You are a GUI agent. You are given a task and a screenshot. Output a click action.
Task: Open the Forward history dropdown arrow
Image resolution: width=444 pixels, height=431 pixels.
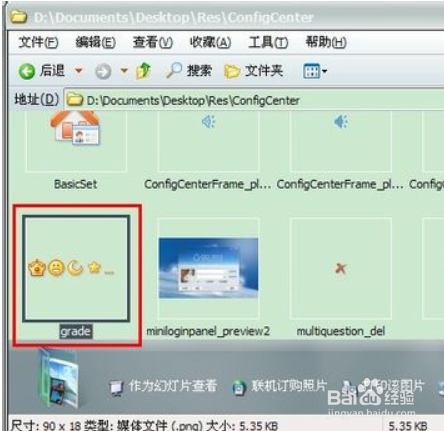point(124,71)
